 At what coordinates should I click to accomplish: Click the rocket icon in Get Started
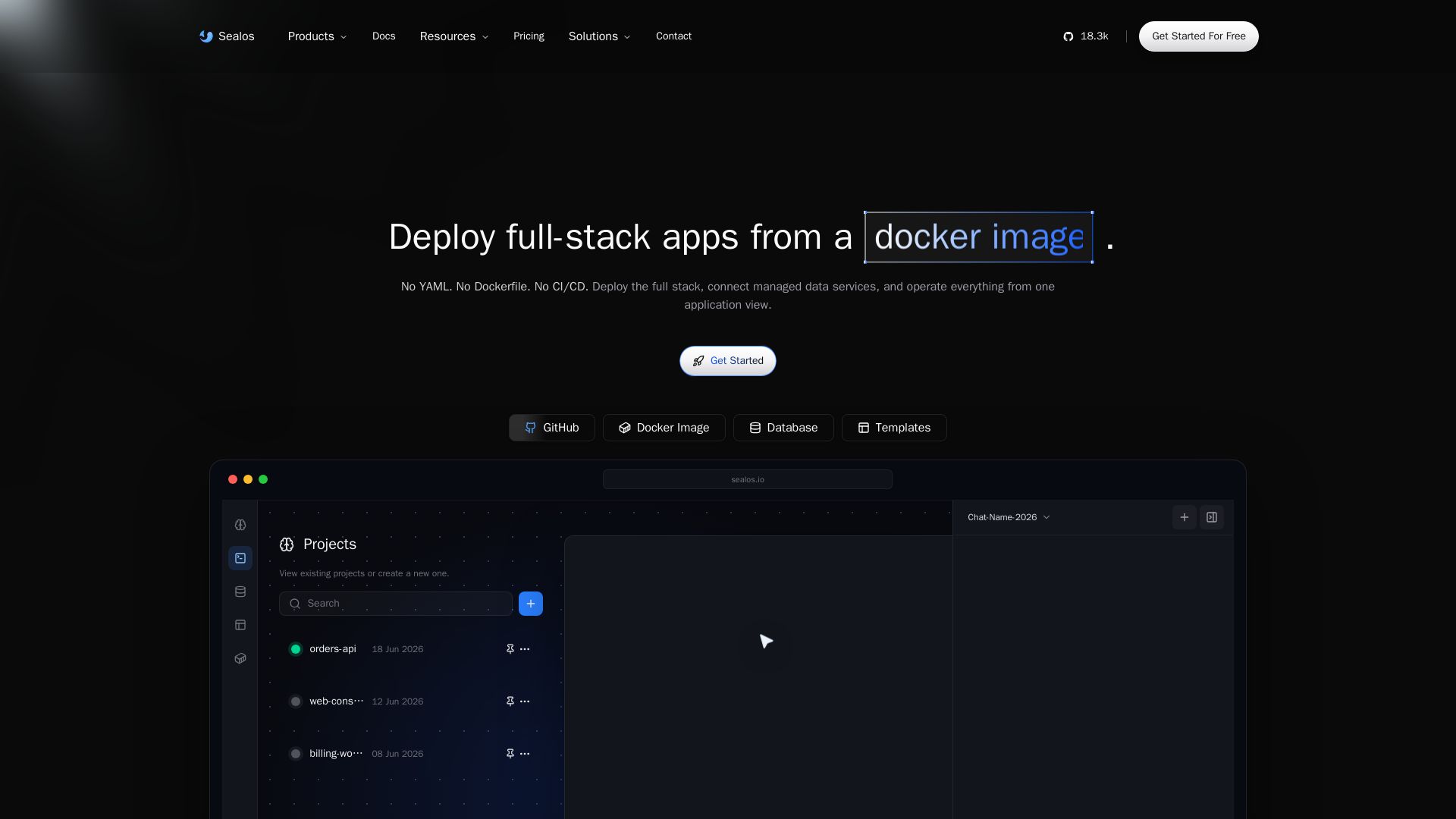[x=698, y=361]
